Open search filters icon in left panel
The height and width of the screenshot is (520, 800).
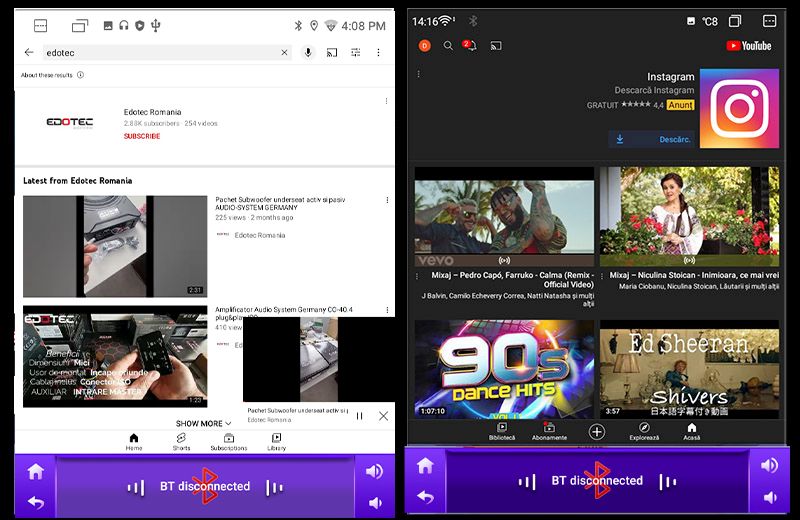356,52
